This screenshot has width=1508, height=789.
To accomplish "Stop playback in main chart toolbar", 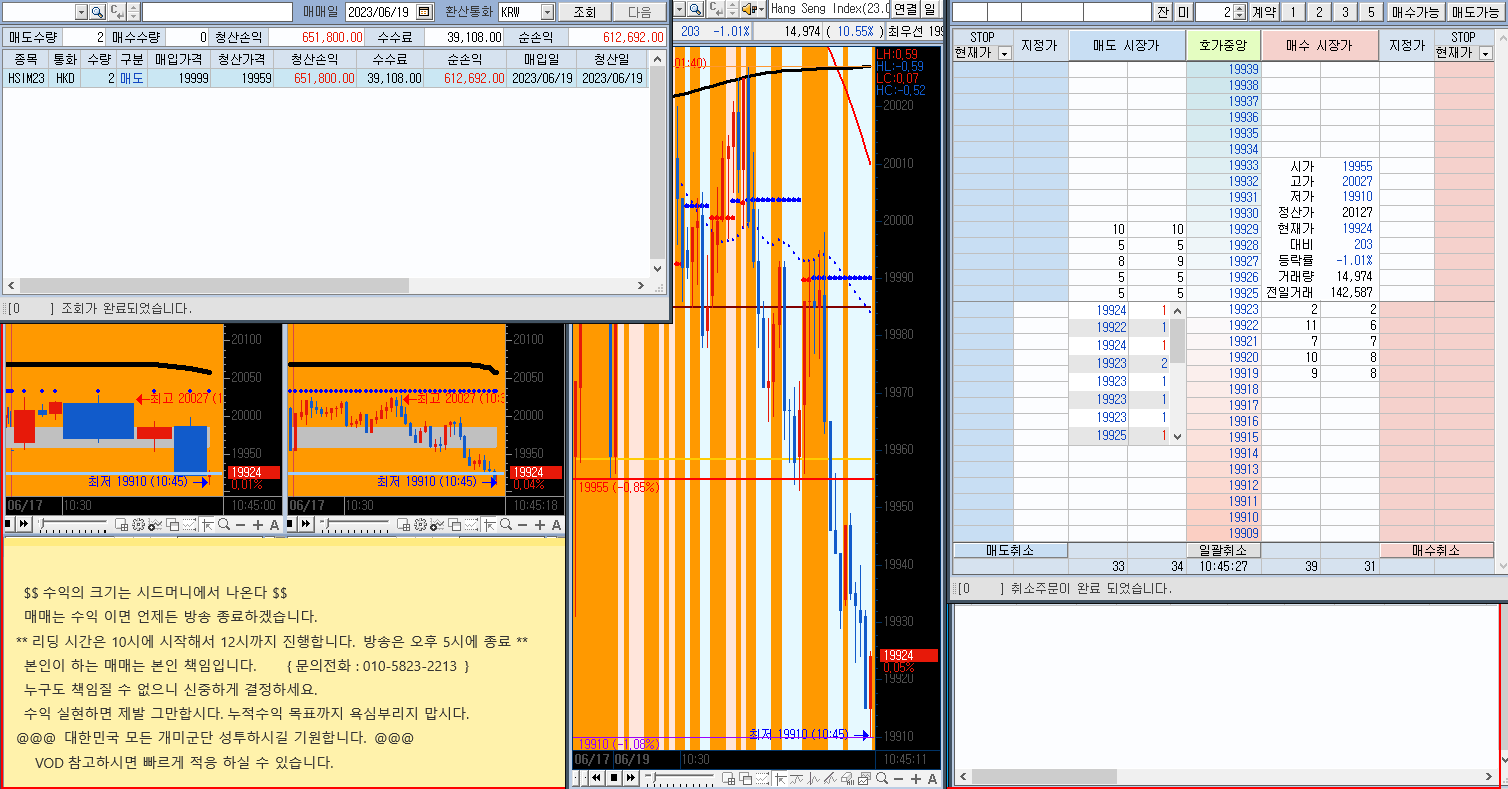I will [614, 778].
